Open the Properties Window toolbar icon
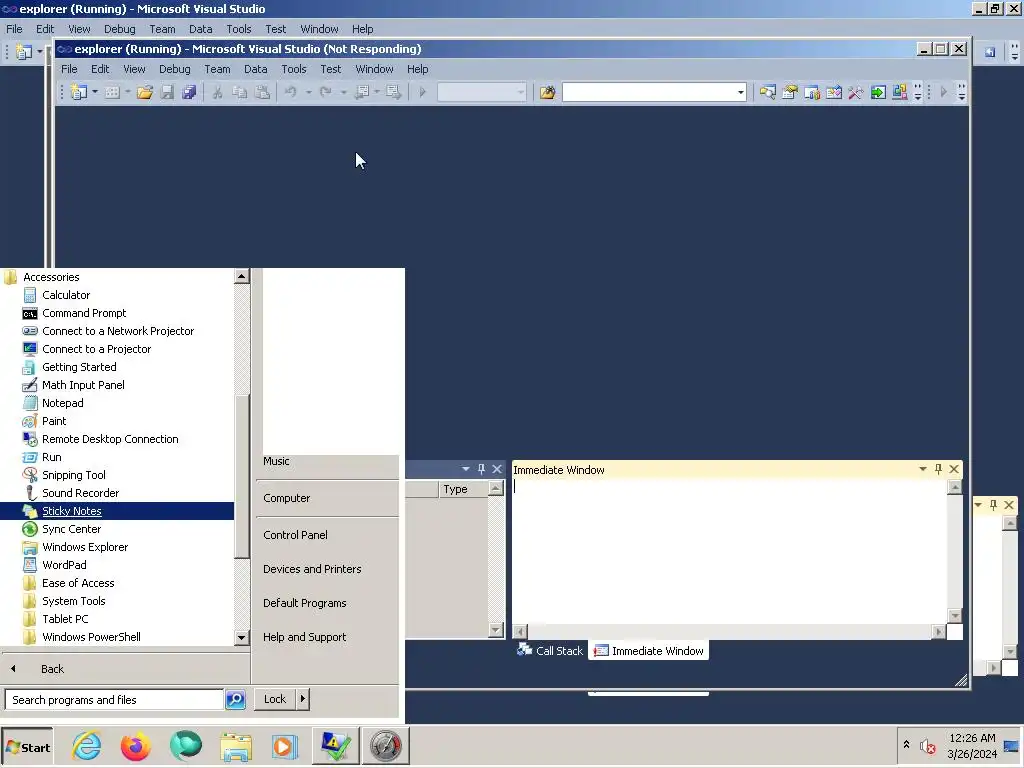 790,92
